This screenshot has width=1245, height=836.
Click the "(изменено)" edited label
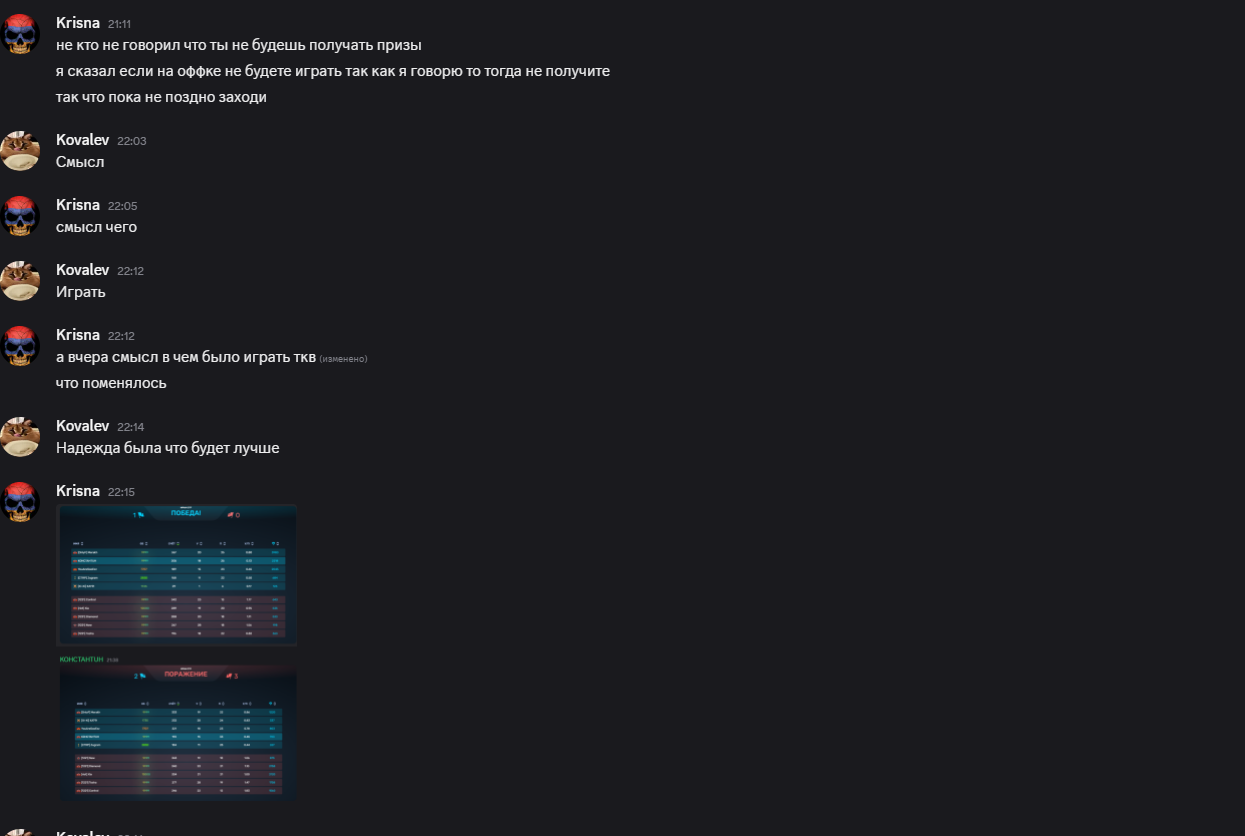click(x=344, y=359)
